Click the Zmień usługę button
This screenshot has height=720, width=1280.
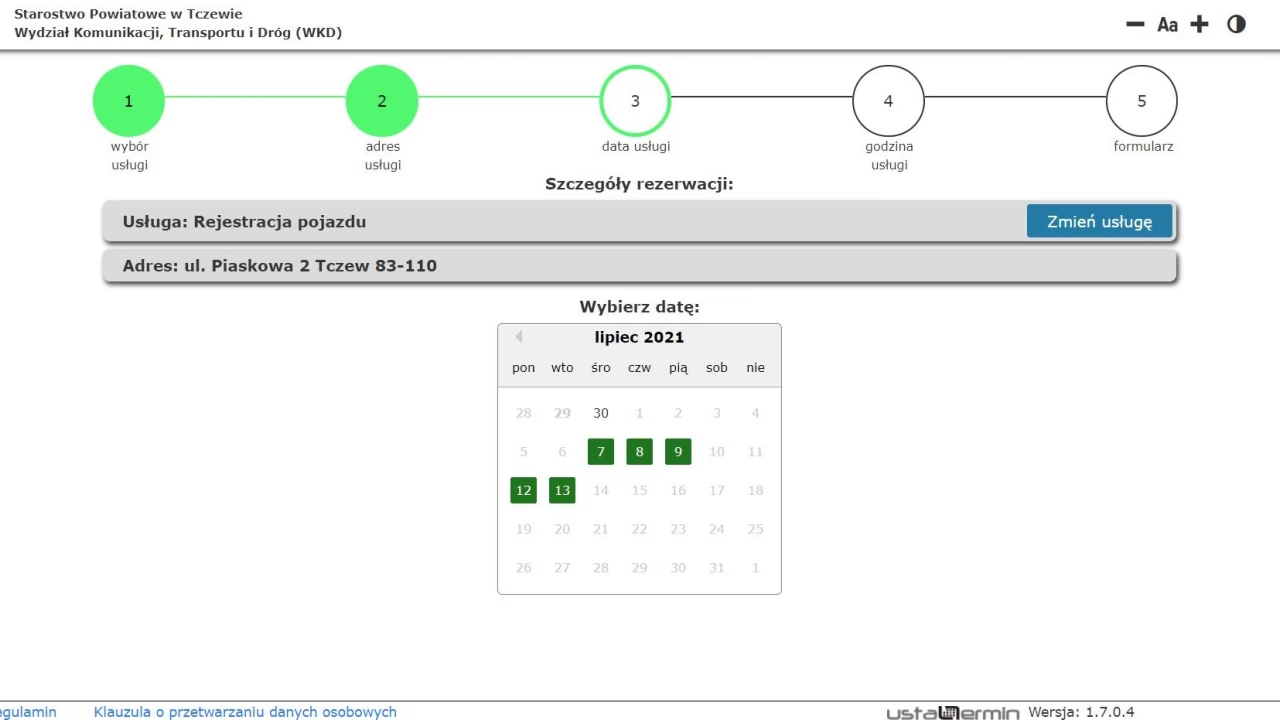click(1099, 221)
